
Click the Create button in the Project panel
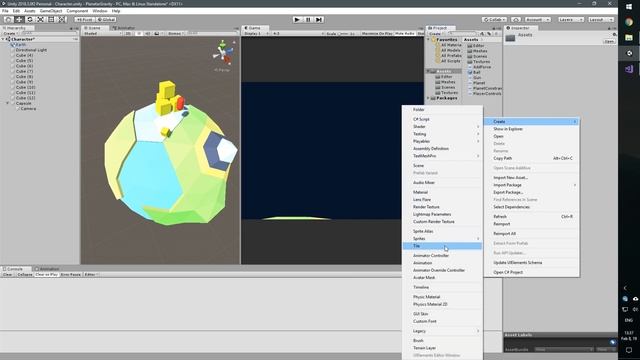pos(436,33)
